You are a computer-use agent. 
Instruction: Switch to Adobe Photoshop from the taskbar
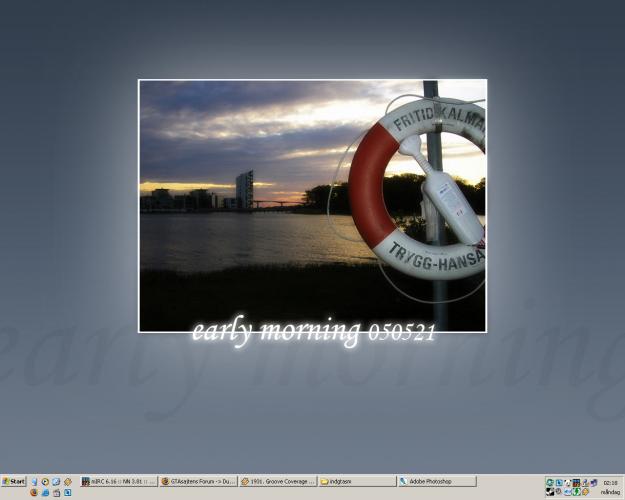(436, 481)
